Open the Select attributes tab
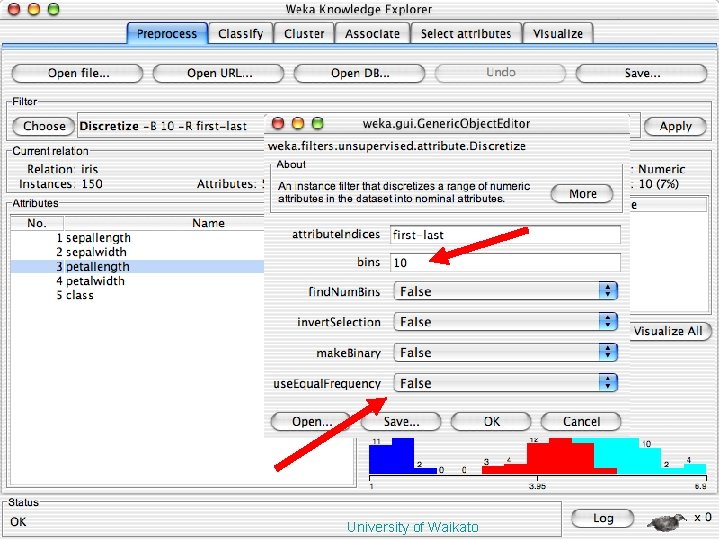This screenshot has height=540, width=720. (466, 34)
